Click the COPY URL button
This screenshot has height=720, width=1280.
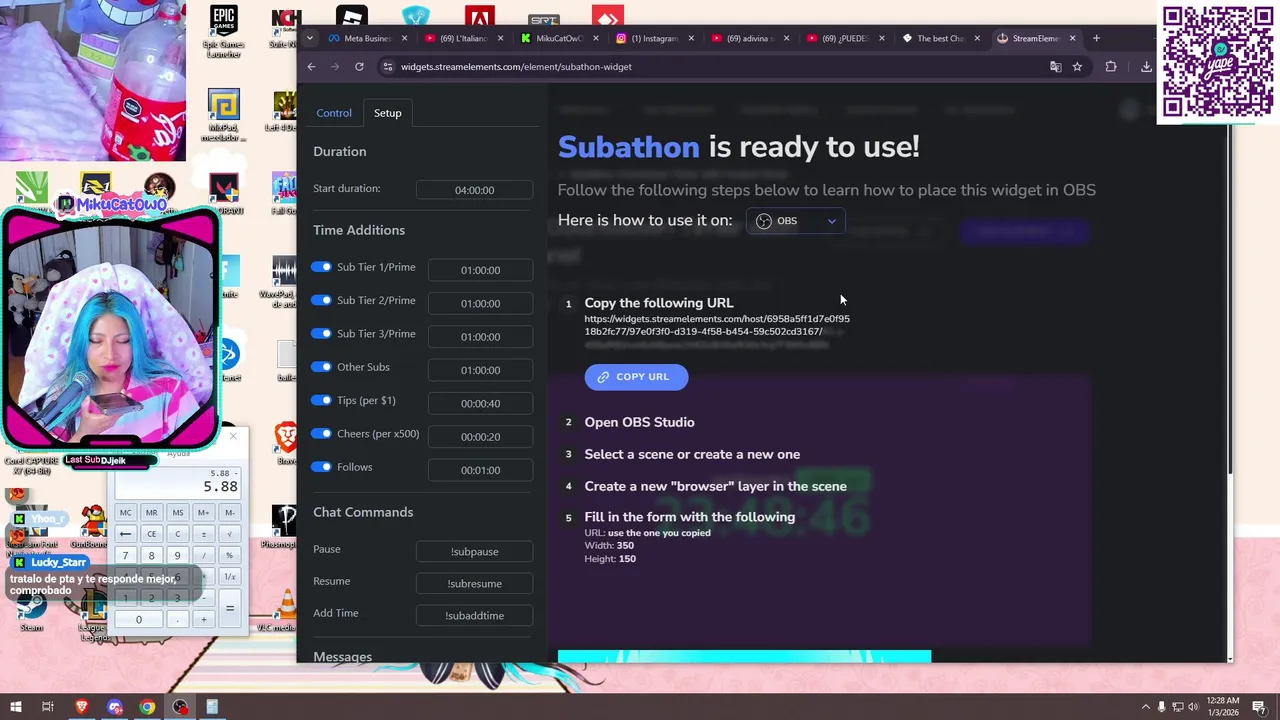pyautogui.click(x=636, y=377)
